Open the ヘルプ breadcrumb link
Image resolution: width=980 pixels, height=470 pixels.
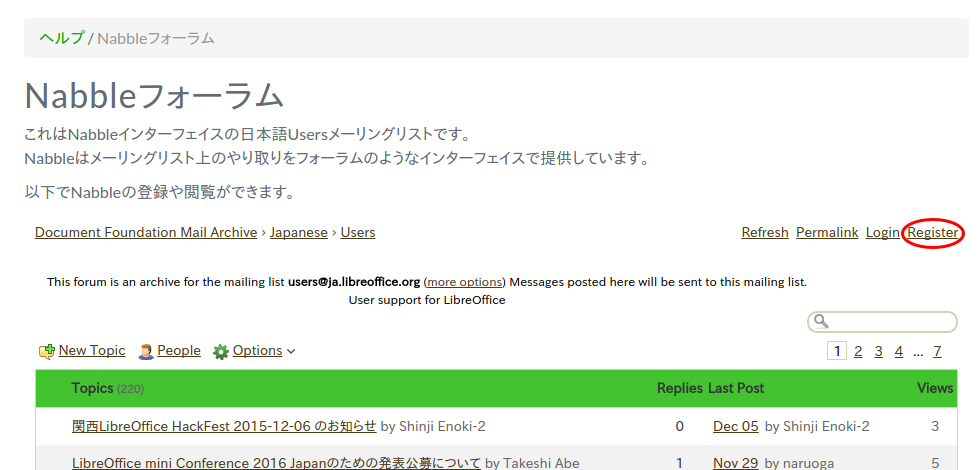pos(61,38)
